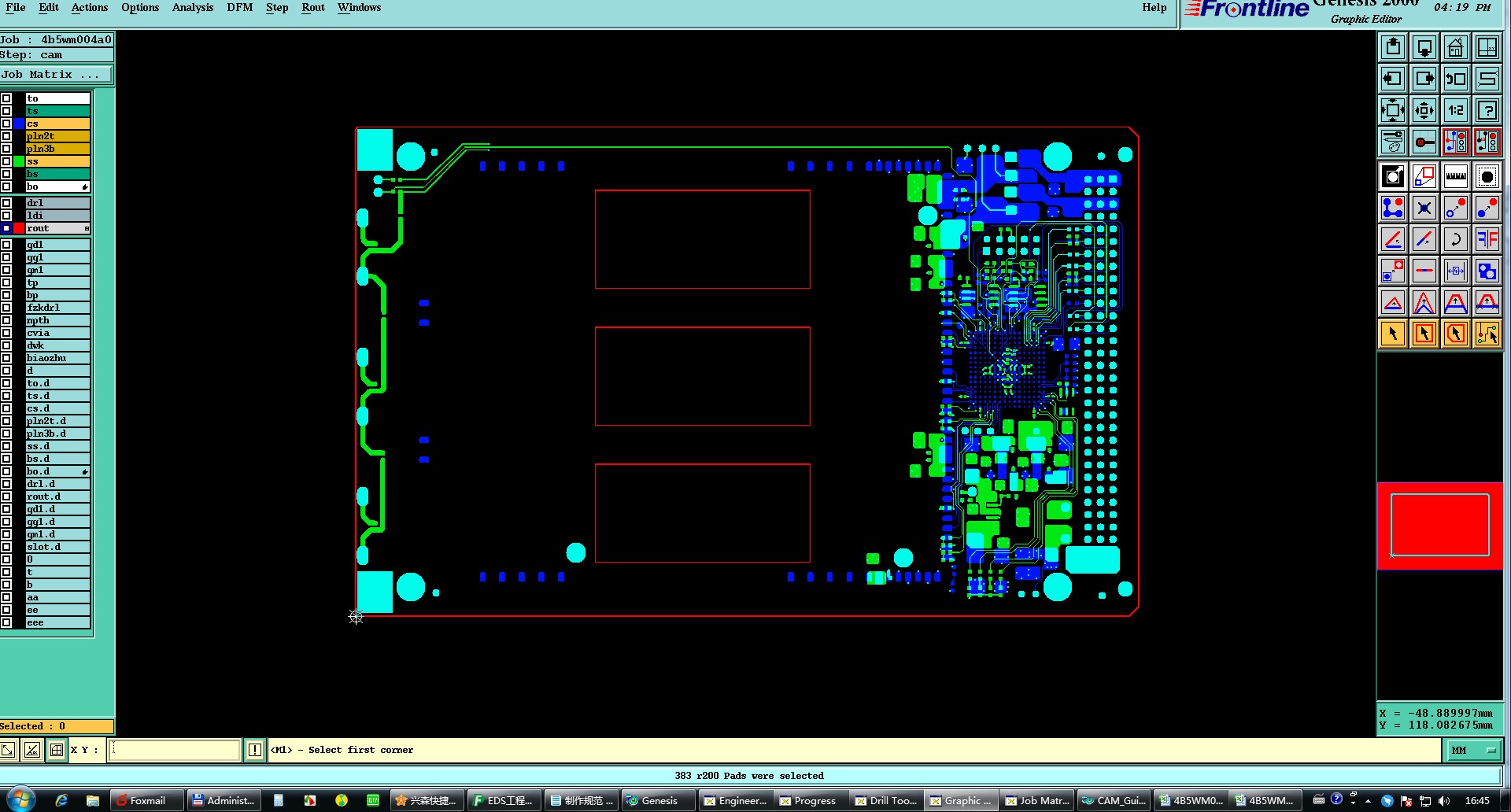1511x812 pixels.
Task: Open the wrench and palette settings icon
Action: click(x=1393, y=142)
